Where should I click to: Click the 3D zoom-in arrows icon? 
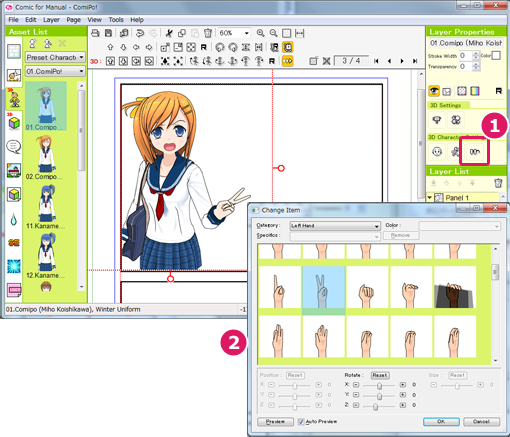point(165,61)
